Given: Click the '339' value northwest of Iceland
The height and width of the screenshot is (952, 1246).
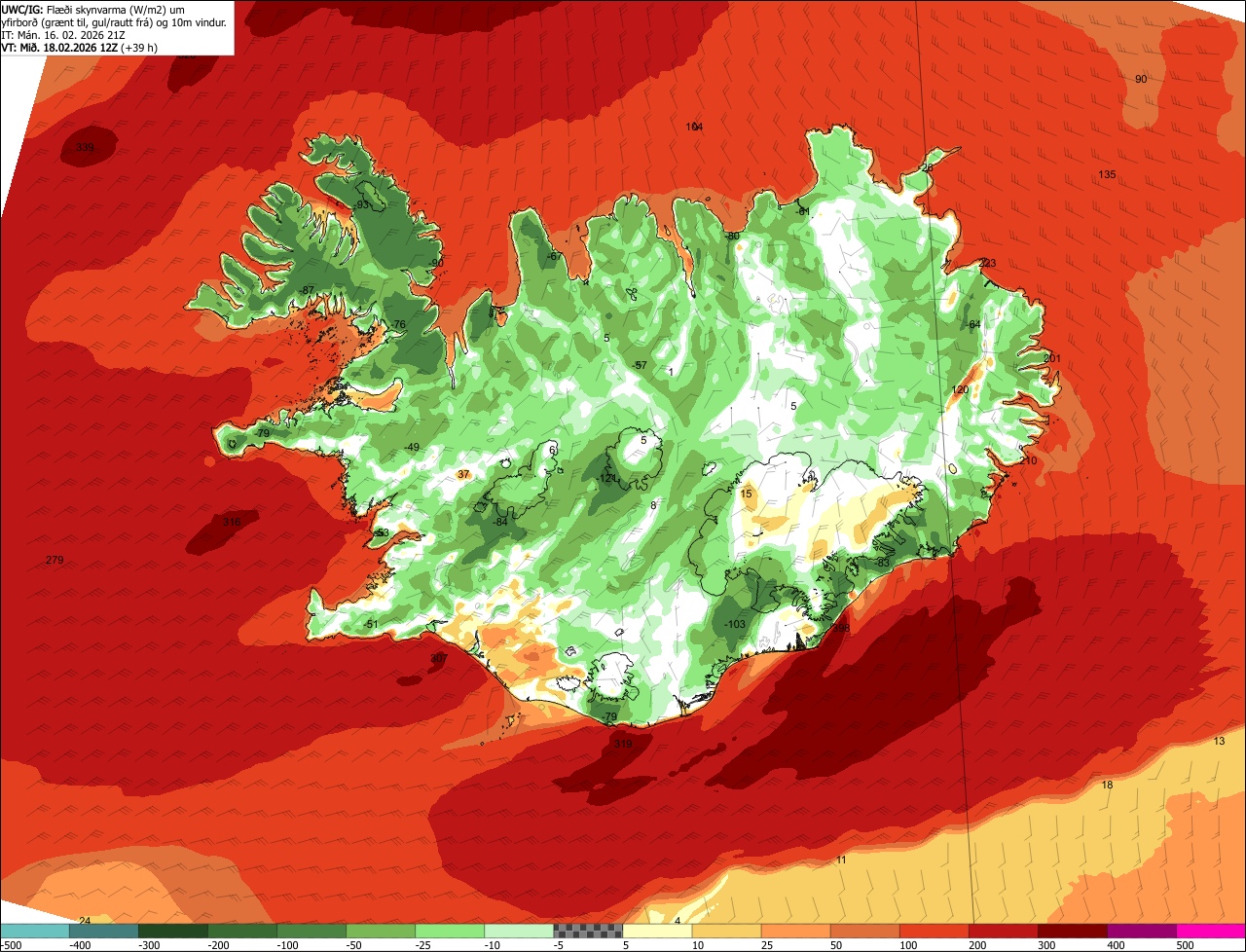Looking at the screenshot, I should coord(86,148).
